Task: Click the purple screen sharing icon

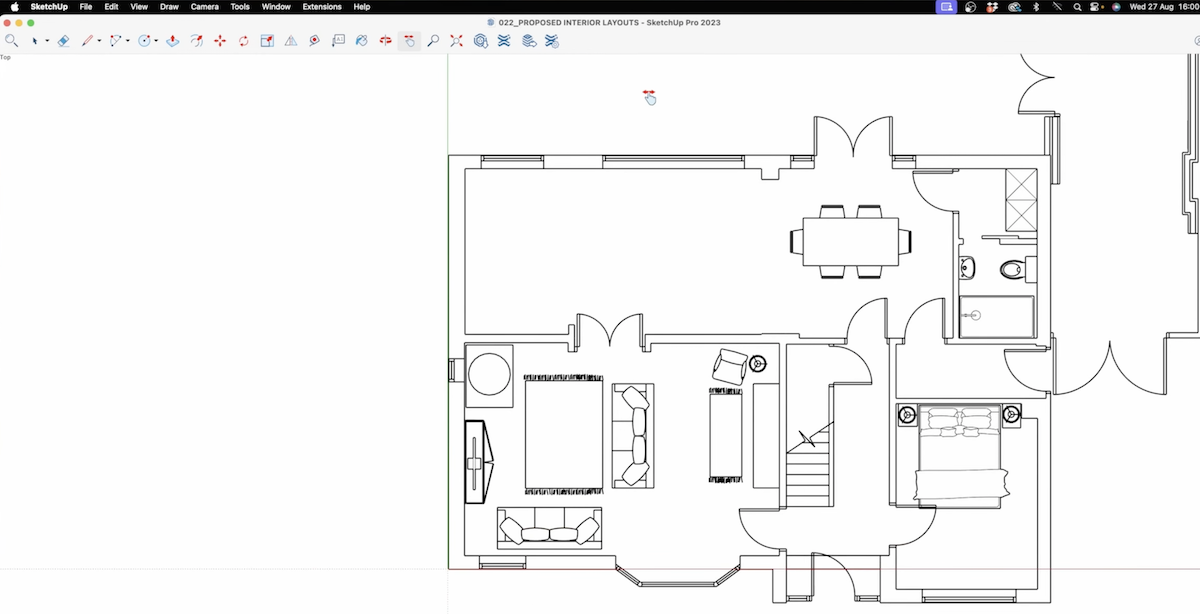Action: 946,7
